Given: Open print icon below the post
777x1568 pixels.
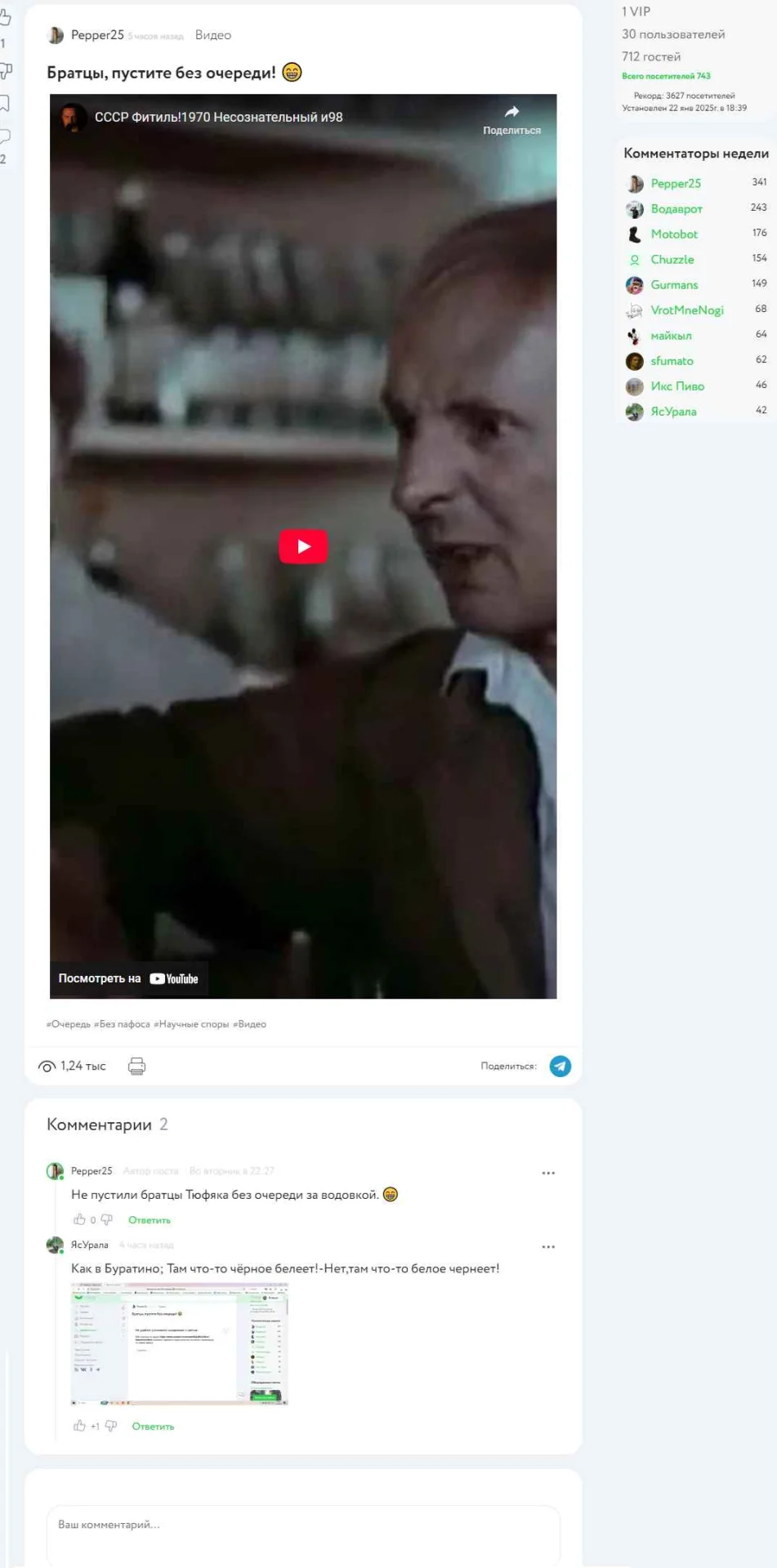Looking at the screenshot, I should pyautogui.click(x=136, y=1066).
